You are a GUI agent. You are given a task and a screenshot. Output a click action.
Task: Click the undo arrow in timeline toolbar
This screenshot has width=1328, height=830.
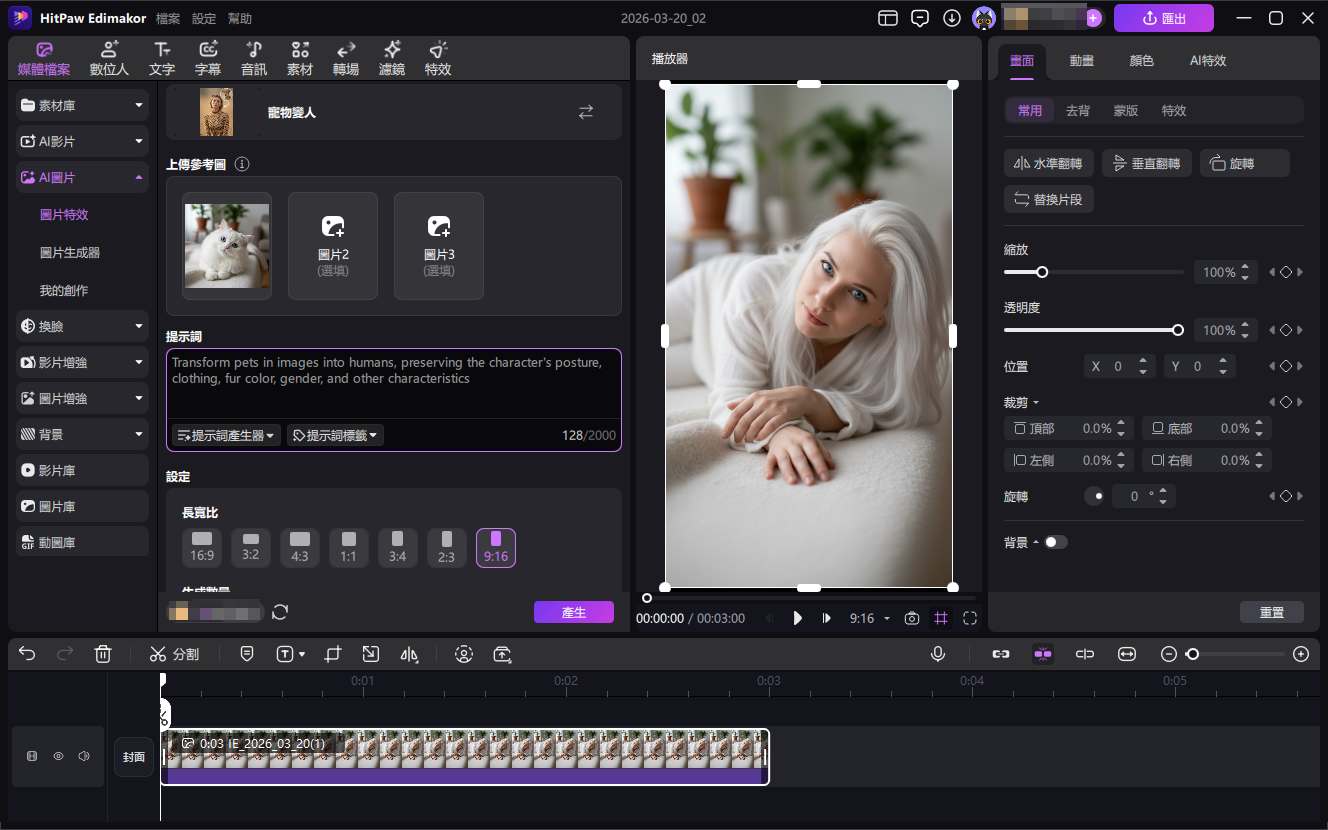coord(27,654)
